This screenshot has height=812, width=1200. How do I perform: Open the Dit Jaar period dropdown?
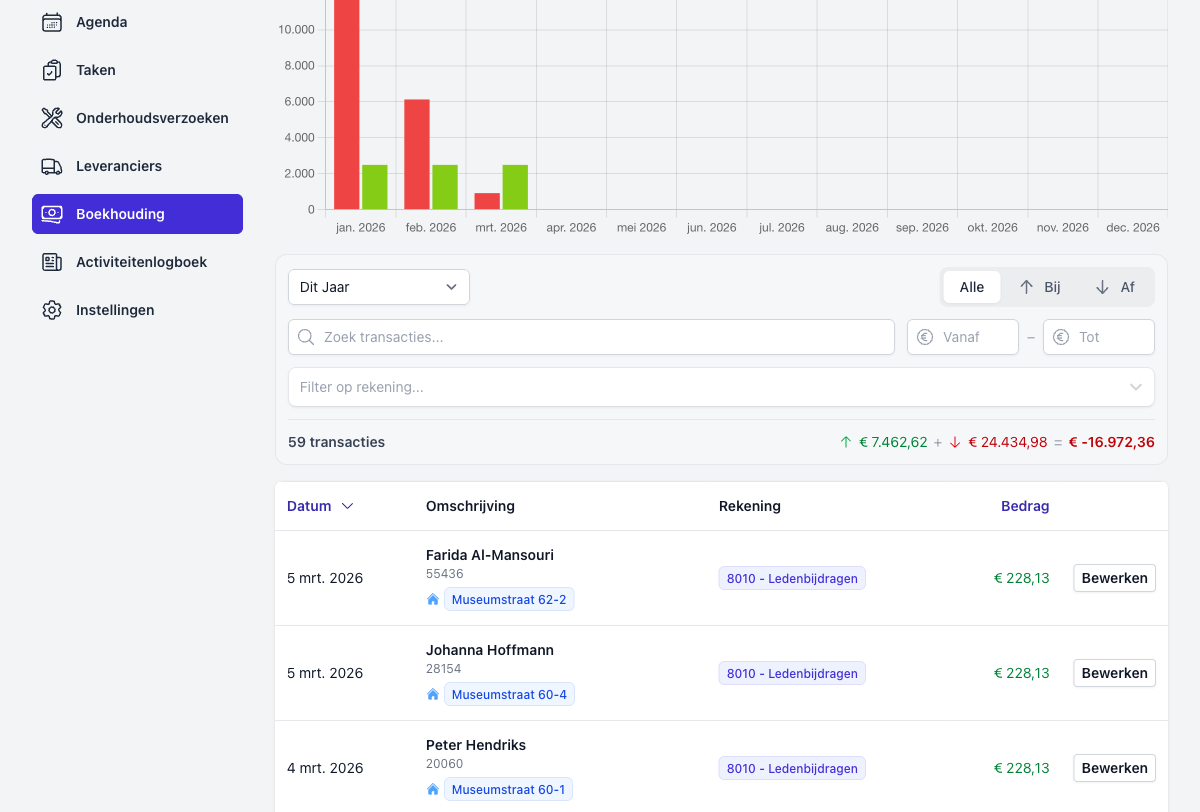378,287
